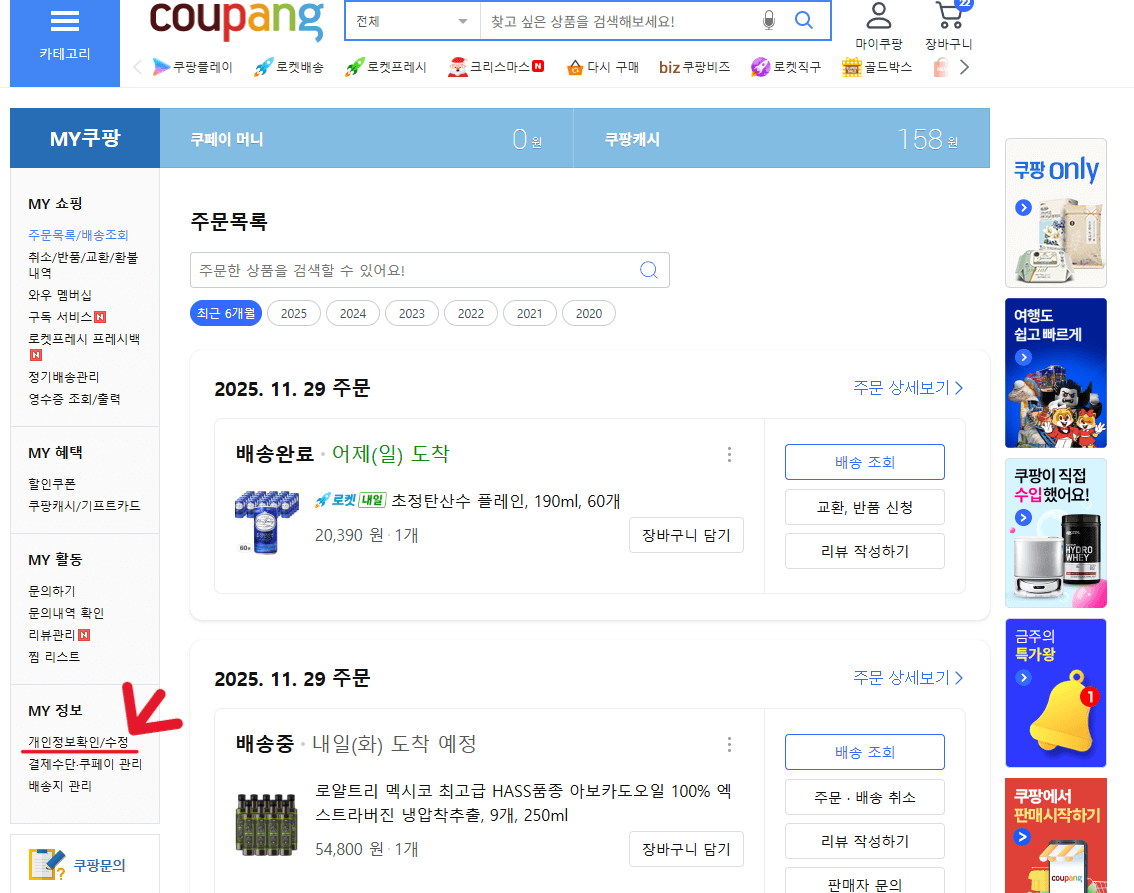This screenshot has width=1134, height=893.
Task: Click the 쿠팡캐시 158원 balance panel
Action: point(782,138)
